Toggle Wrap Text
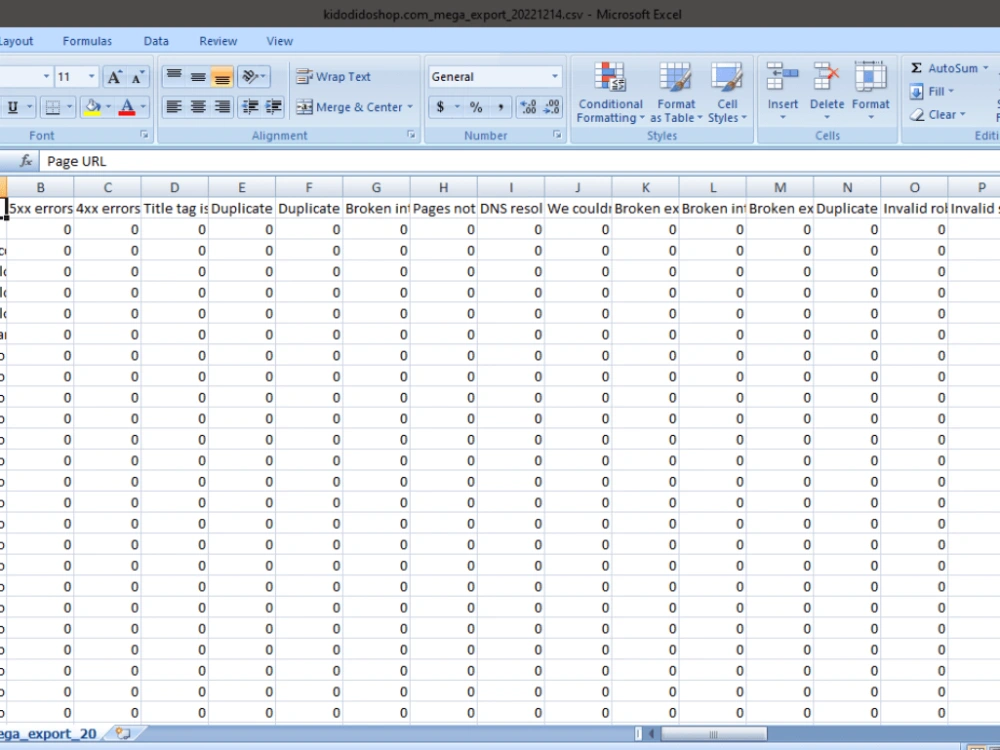 click(334, 77)
